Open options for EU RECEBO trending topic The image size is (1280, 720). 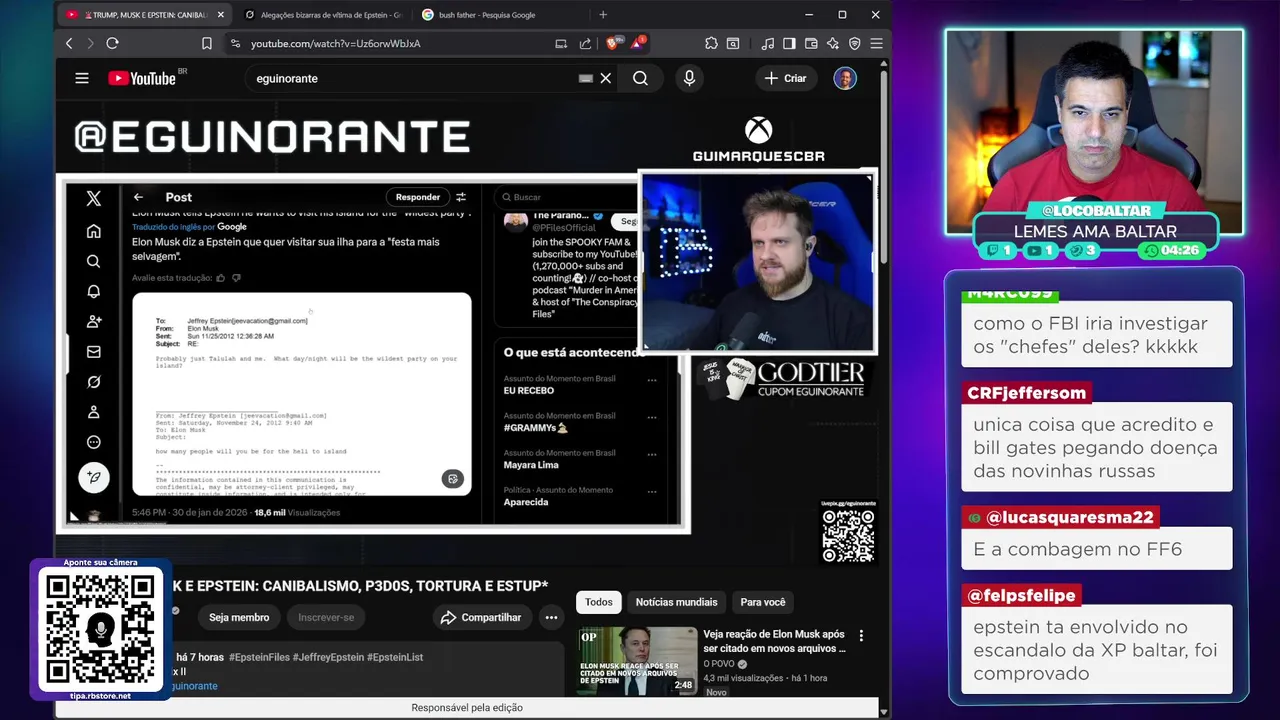[652, 380]
